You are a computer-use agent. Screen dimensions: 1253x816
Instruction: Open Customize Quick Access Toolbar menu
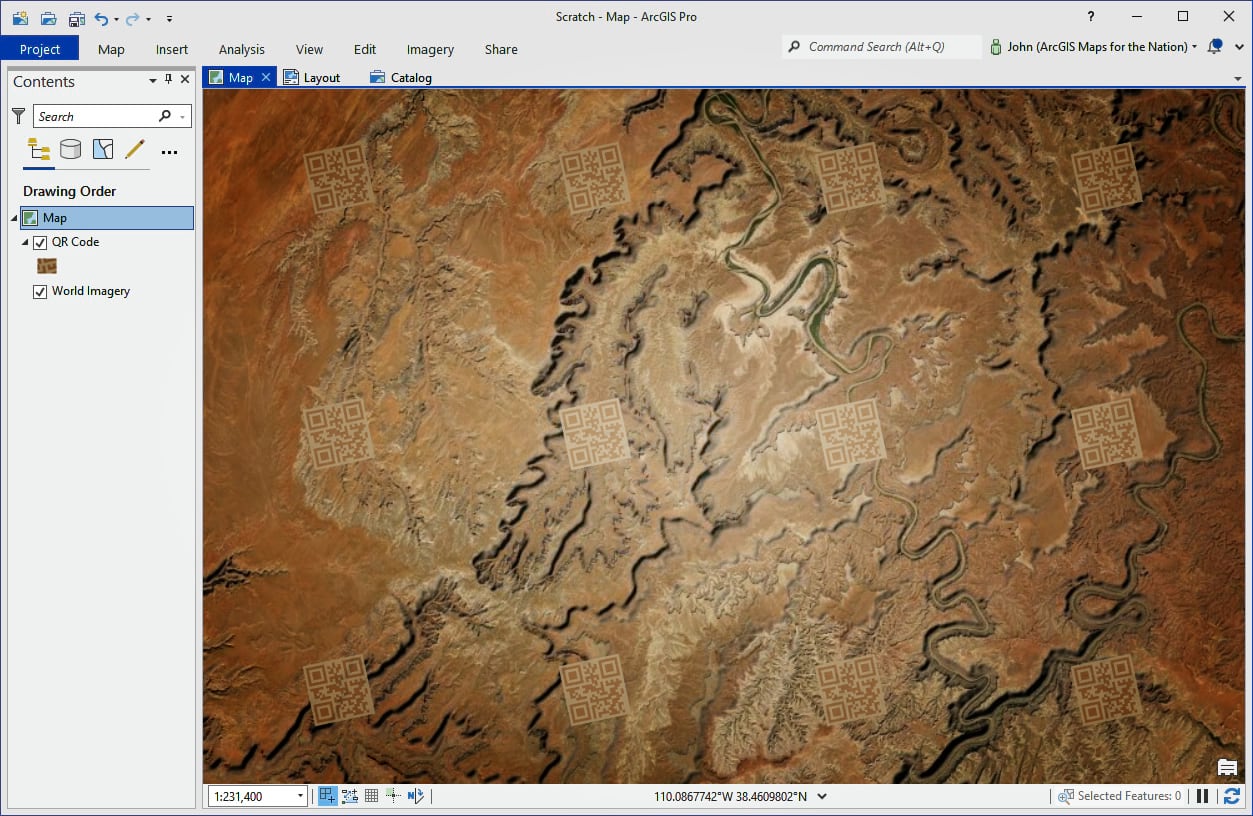[x=169, y=19]
